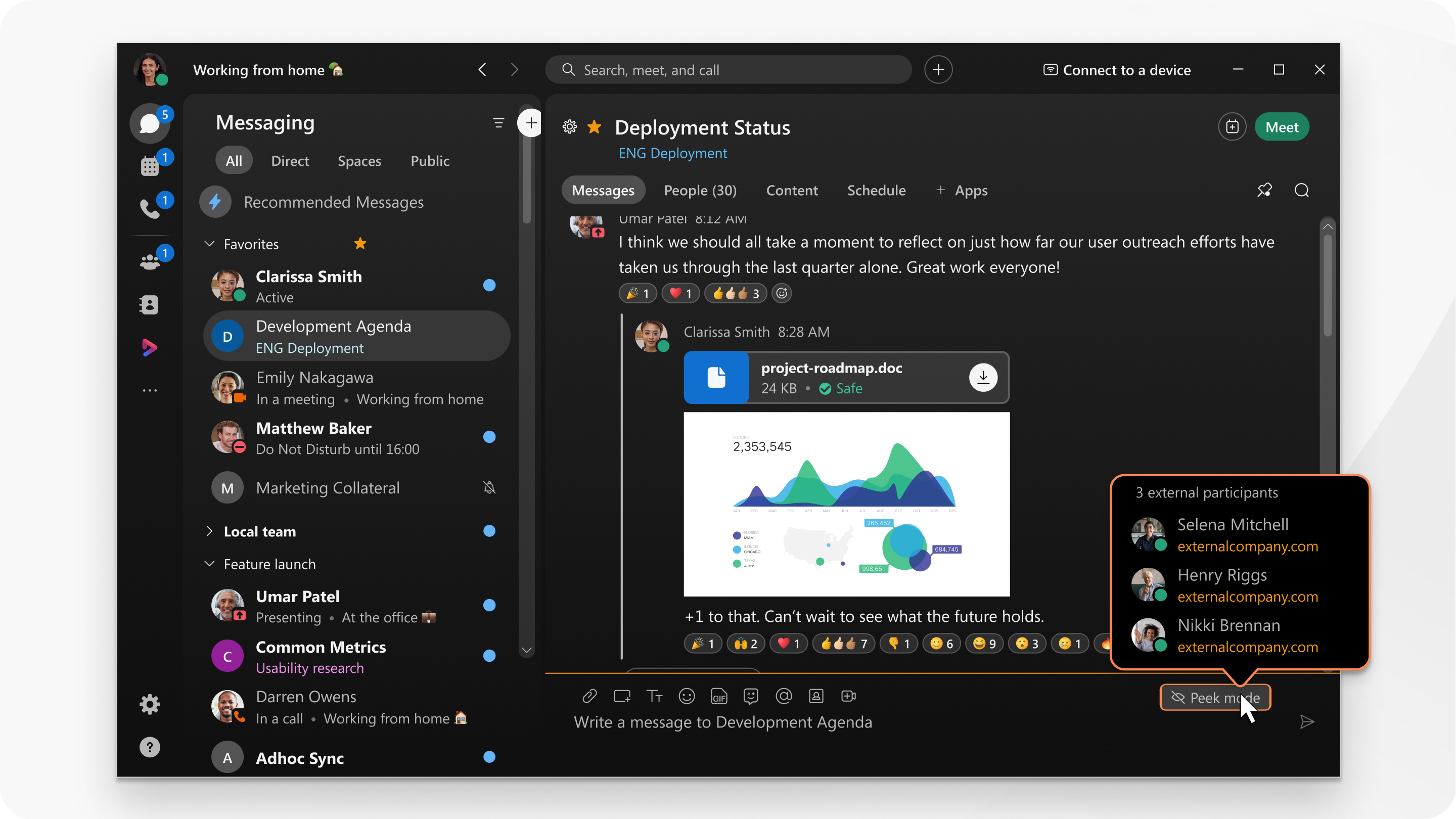Select the Schedule tab in the channel
This screenshot has height=819, width=1456.
(875, 190)
